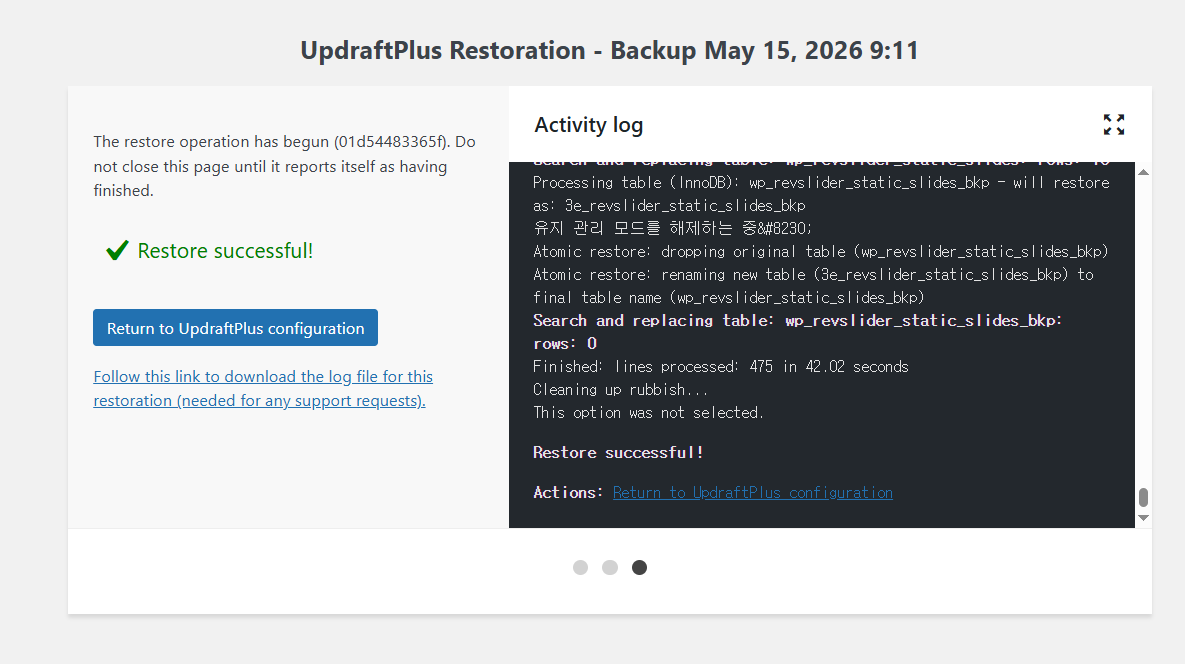
Task: Click 'Finished: lines processed: 475' log line
Action: (x=720, y=366)
